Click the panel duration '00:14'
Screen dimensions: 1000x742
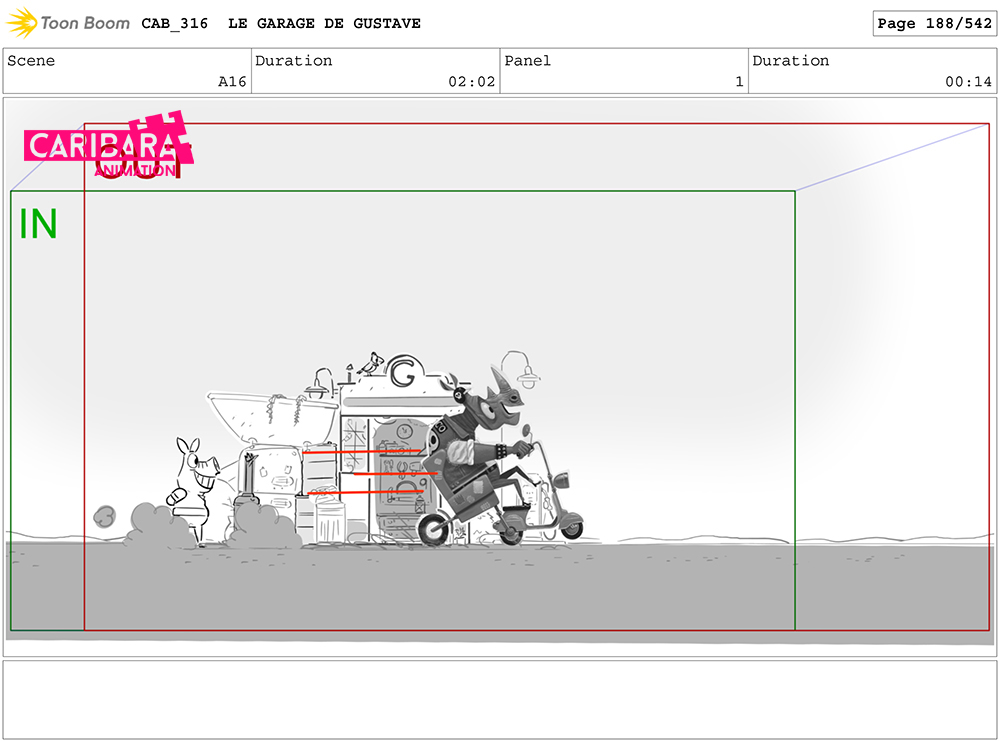click(x=968, y=82)
